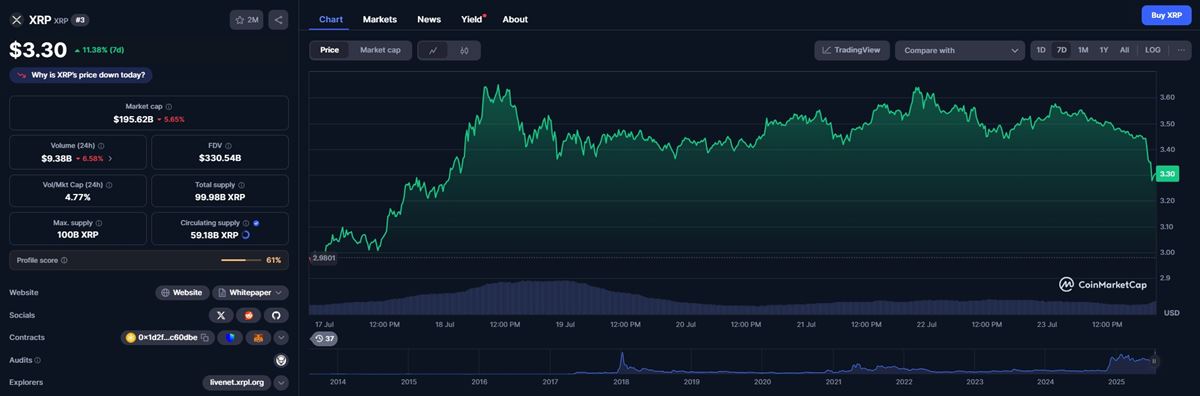The image size is (1200, 396).
Task: Expand more contracts chevron
Action: (x=281, y=338)
